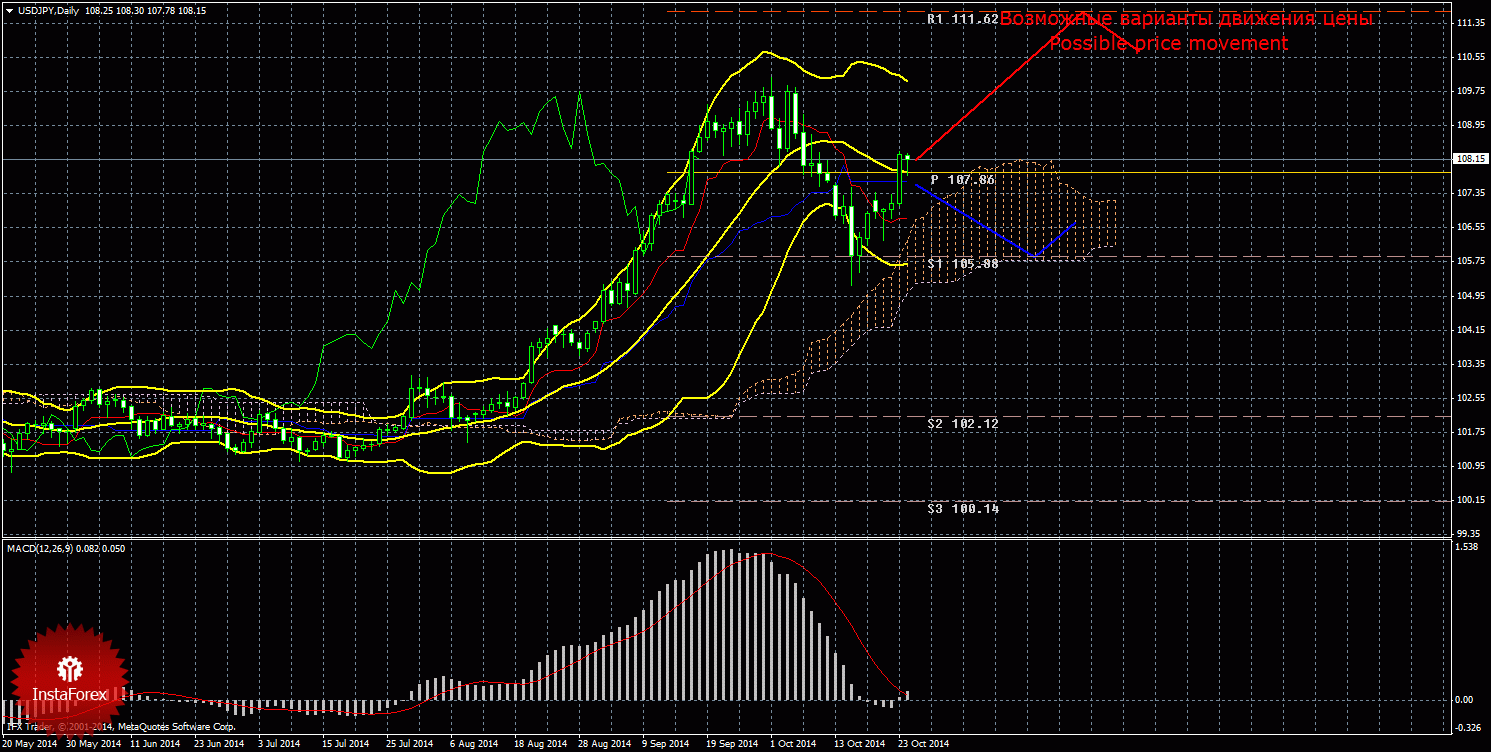This screenshot has height=752, width=1491.
Task: Click the S2 102.12 support label
Action: 962,424
